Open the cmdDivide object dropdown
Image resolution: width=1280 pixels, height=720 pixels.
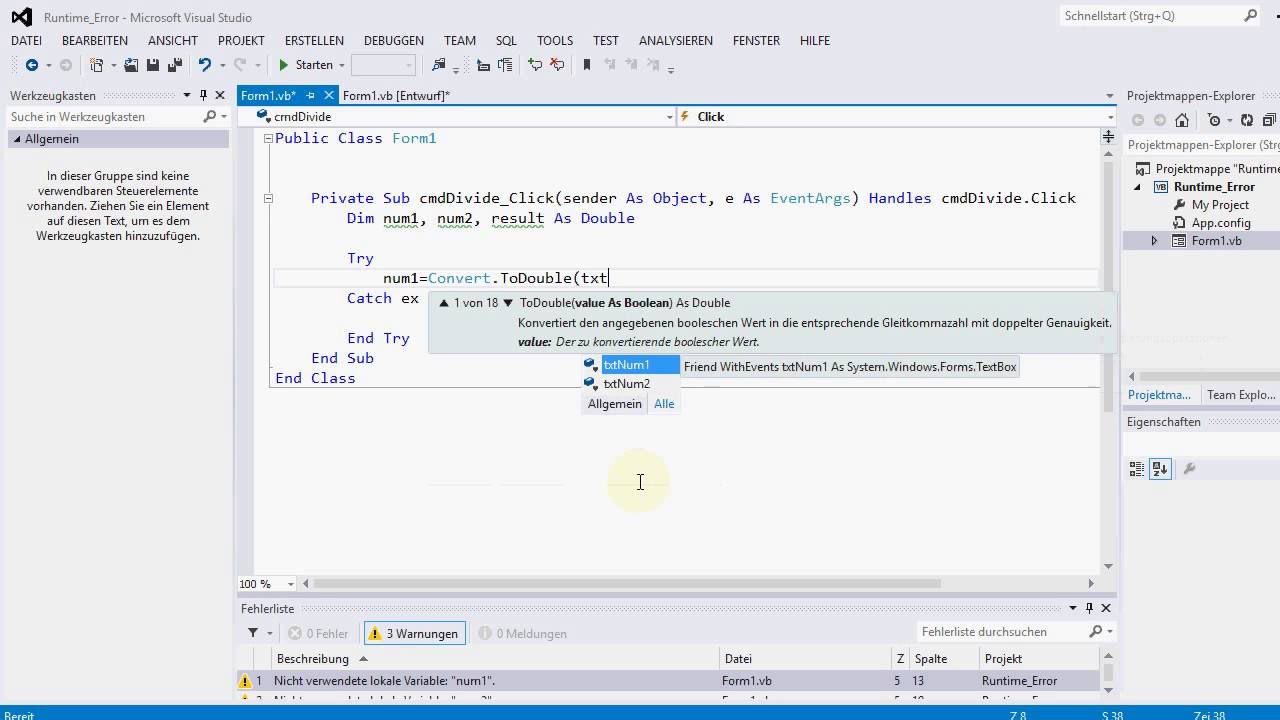pyautogui.click(x=670, y=117)
